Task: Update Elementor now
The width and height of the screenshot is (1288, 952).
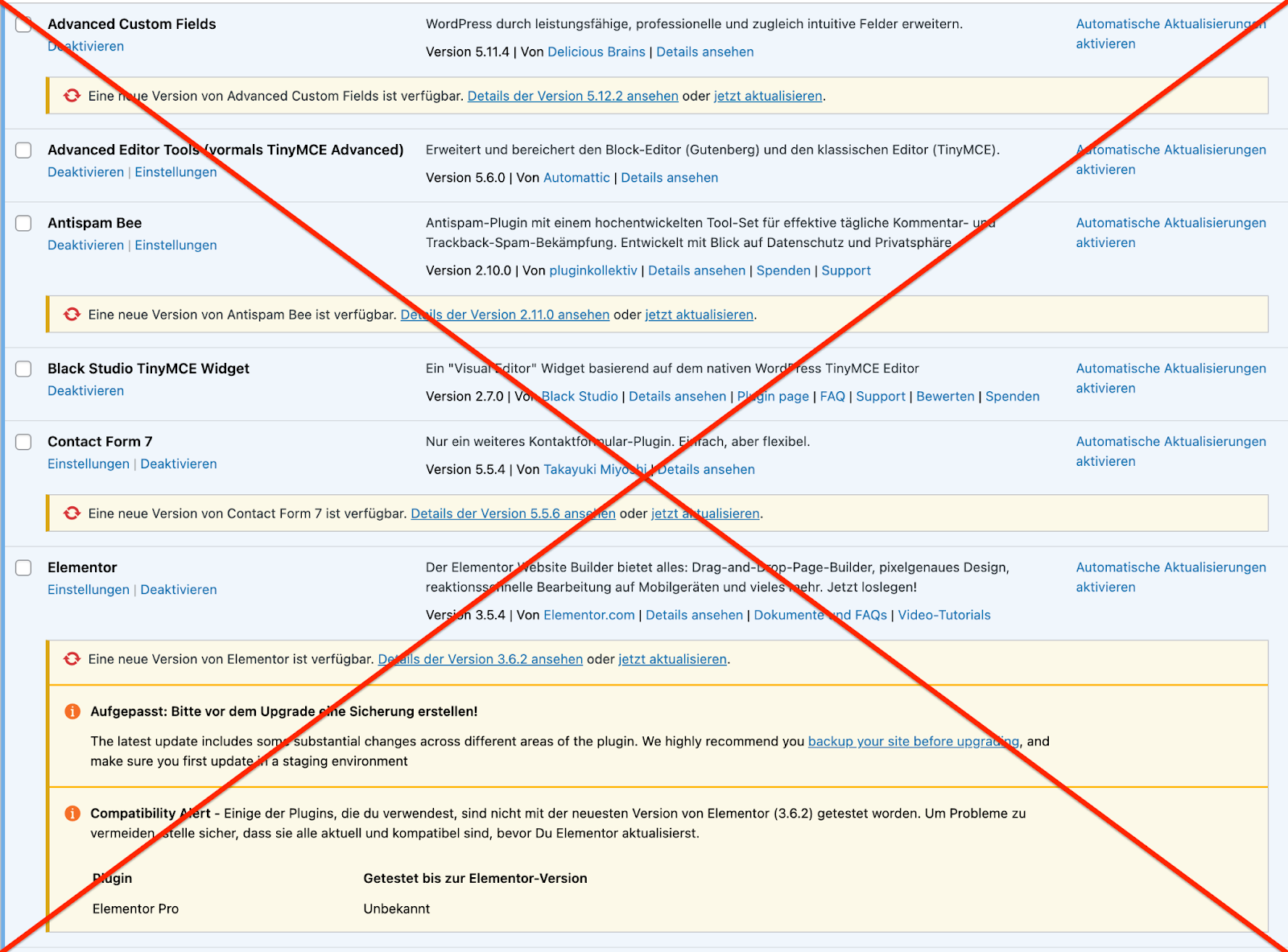Action: (x=672, y=660)
